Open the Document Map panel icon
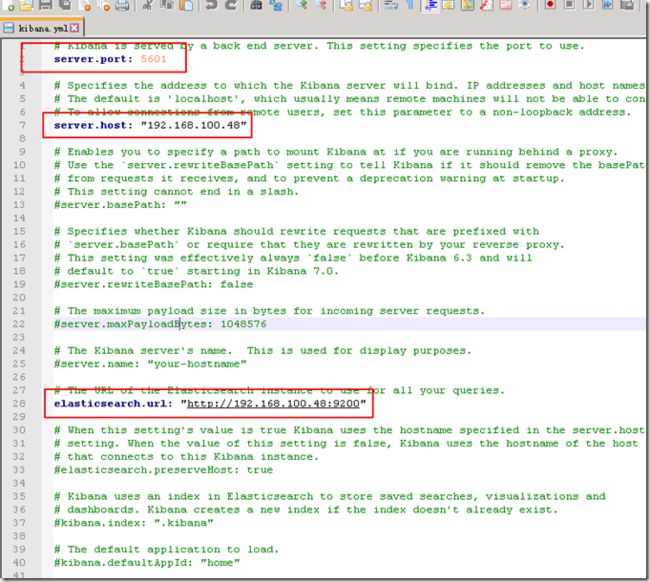Image resolution: width=650 pixels, height=582 pixels. 468,5
